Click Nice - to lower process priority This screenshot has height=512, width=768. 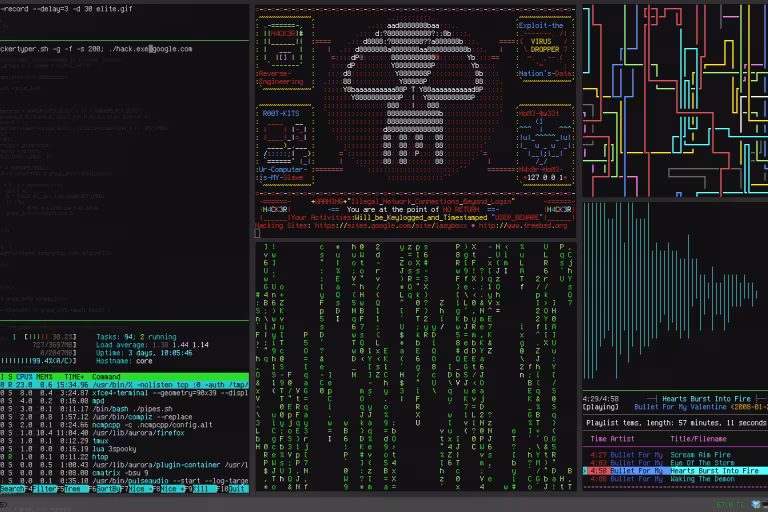pos(142,489)
